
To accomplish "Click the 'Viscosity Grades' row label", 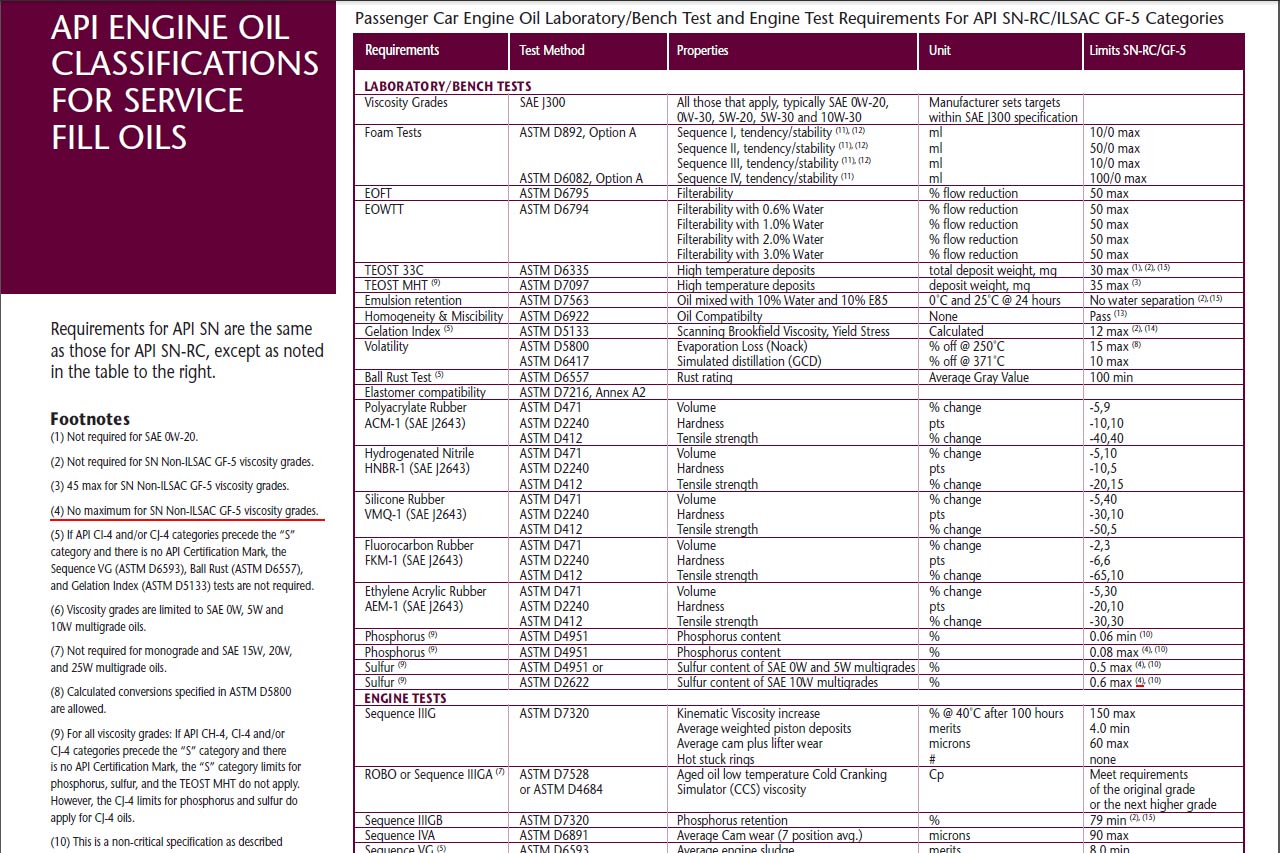I will [x=406, y=102].
